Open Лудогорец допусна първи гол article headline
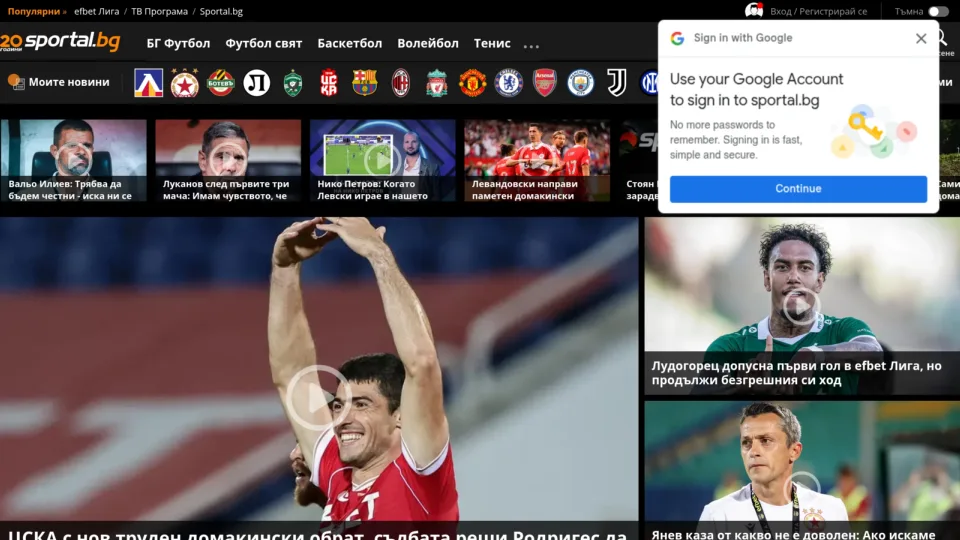Image resolution: width=960 pixels, height=540 pixels. click(797, 373)
